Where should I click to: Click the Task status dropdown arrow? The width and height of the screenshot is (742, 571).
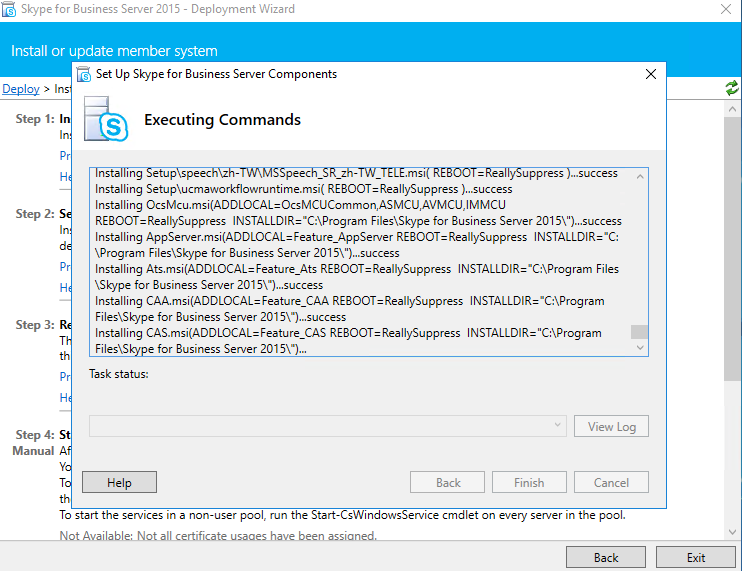click(558, 426)
